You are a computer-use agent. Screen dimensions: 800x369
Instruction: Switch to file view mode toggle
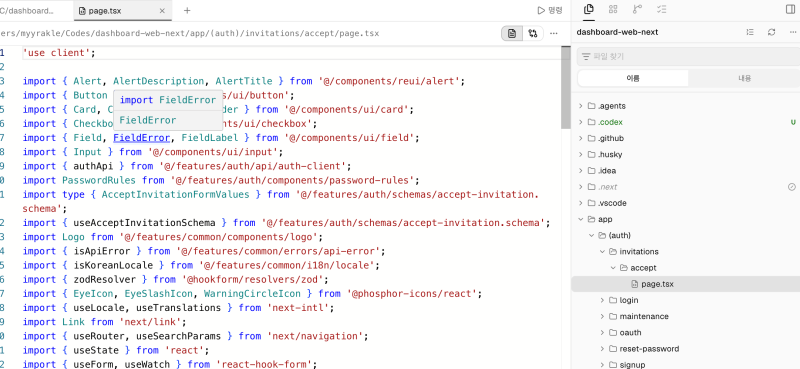click(512, 34)
